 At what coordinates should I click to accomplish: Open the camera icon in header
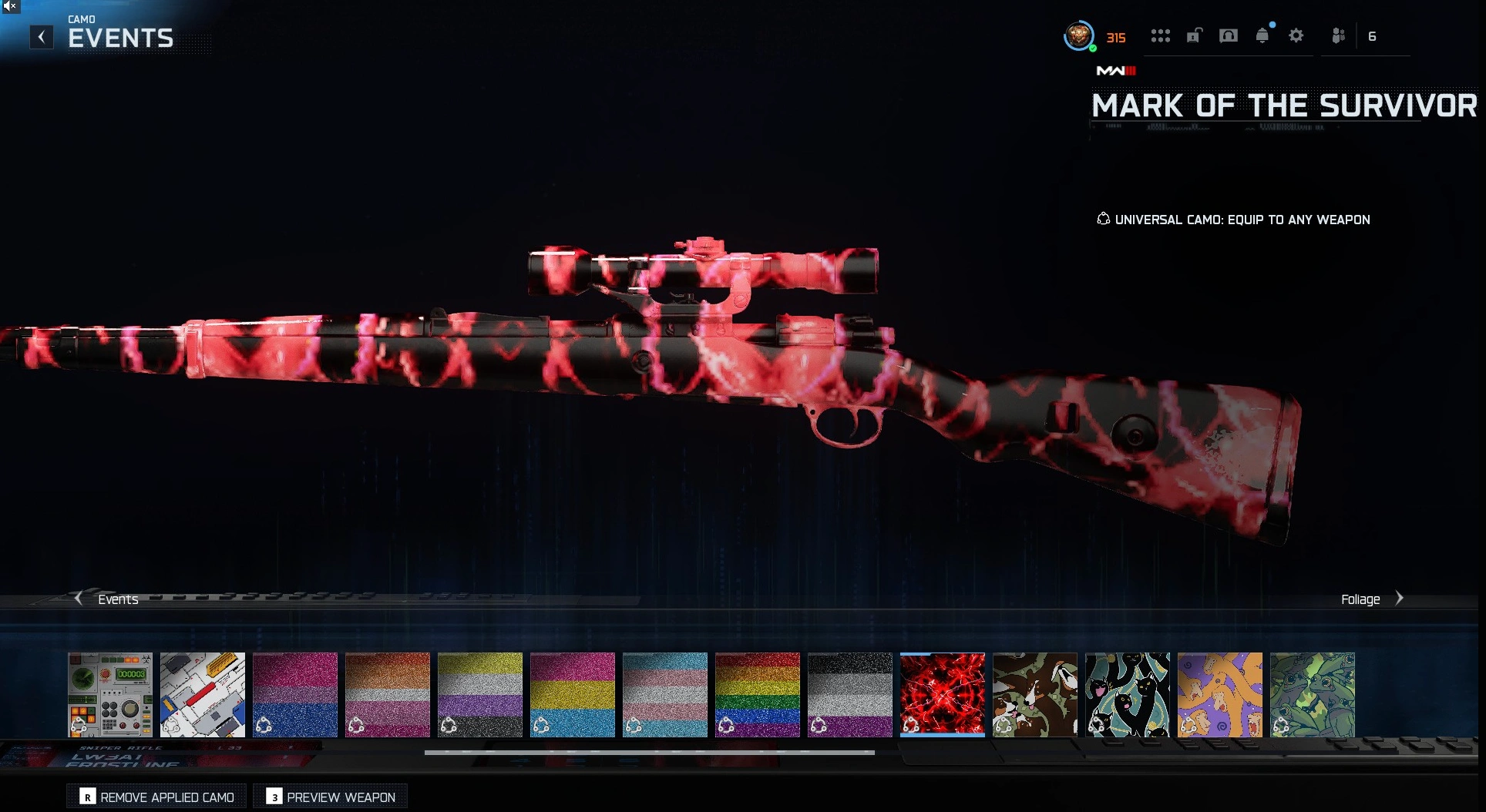(1229, 35)
